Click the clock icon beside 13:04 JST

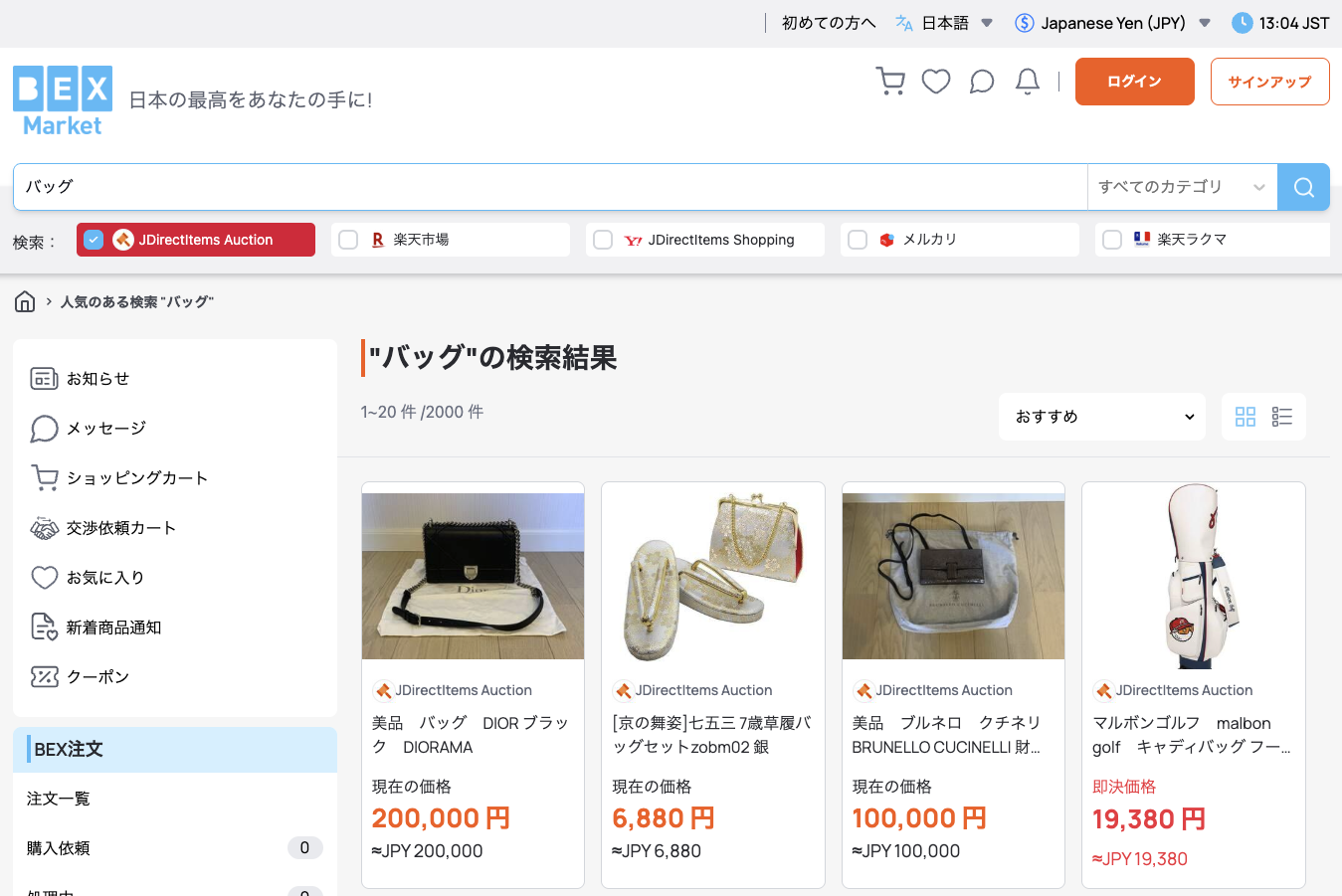pyautogui.click(x=1242, y=23)
